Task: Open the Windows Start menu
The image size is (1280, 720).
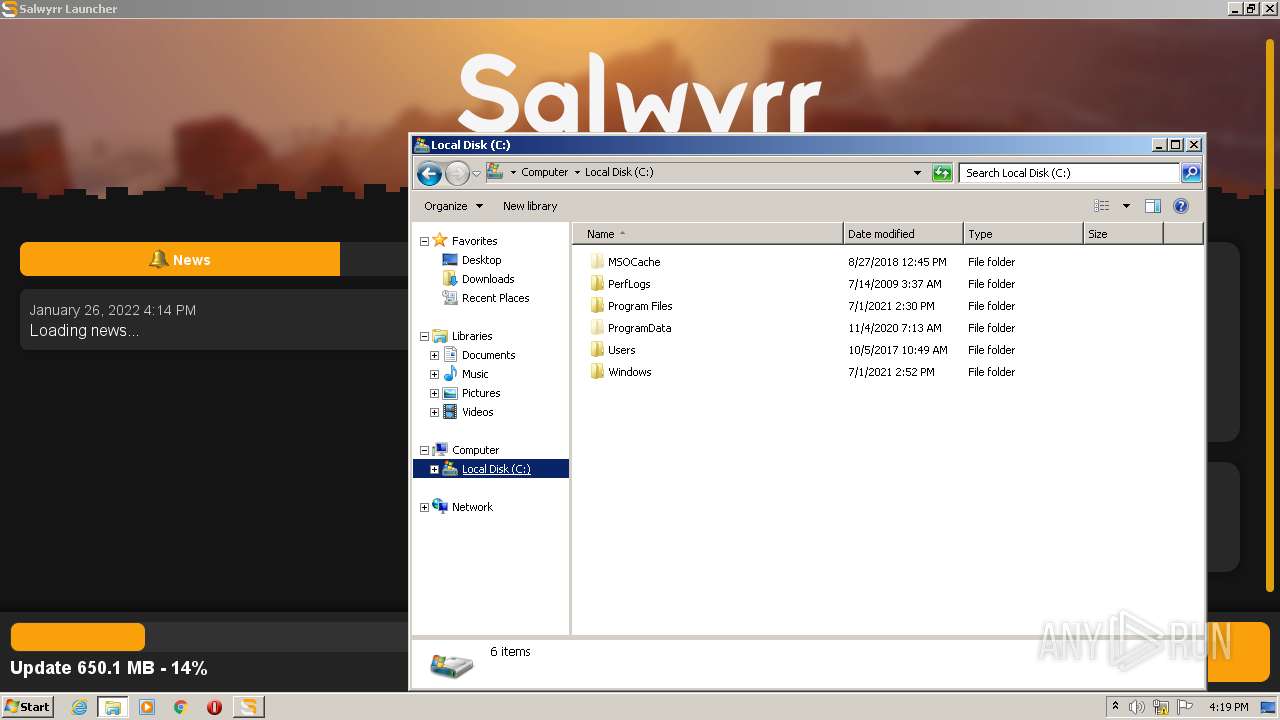Action: (x=27, y=706)
